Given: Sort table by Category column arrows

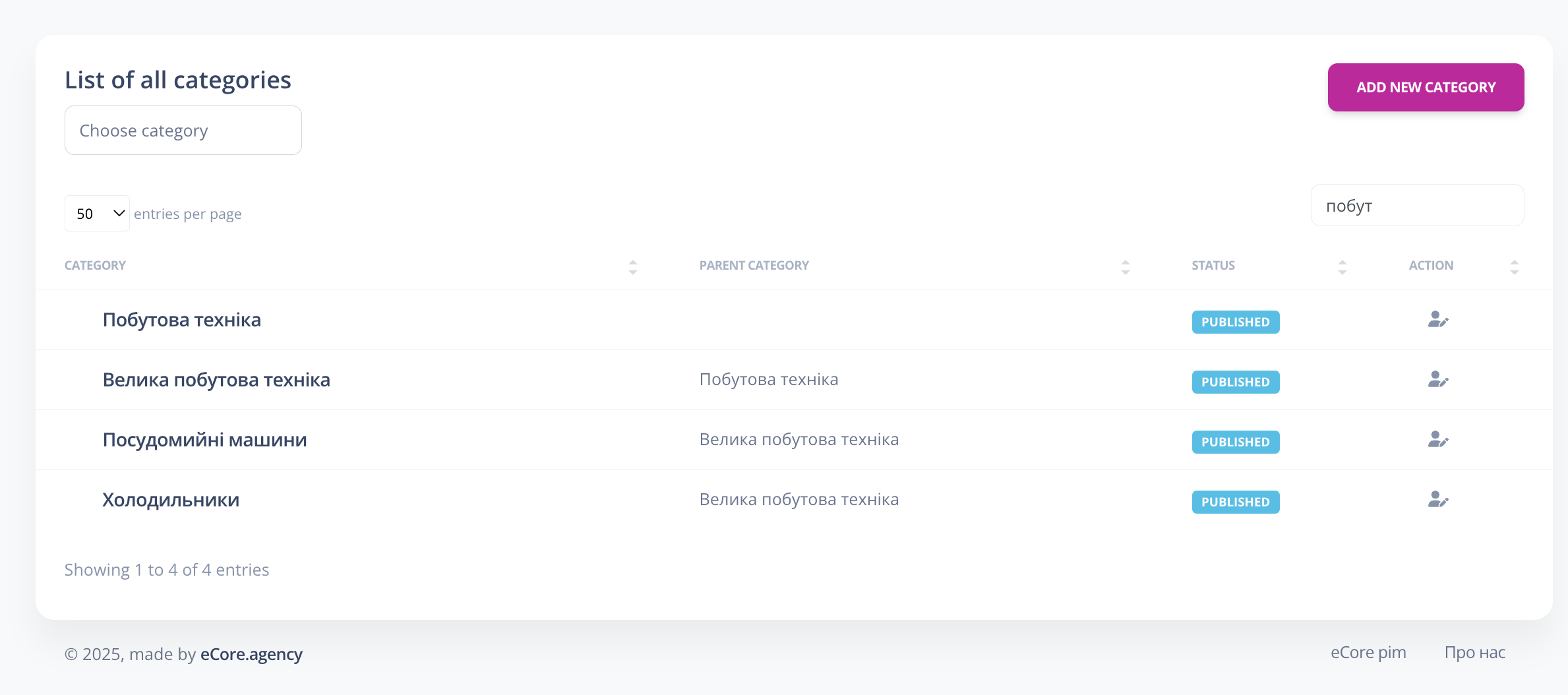Looking at the screenshot, I should coord(632,266).
